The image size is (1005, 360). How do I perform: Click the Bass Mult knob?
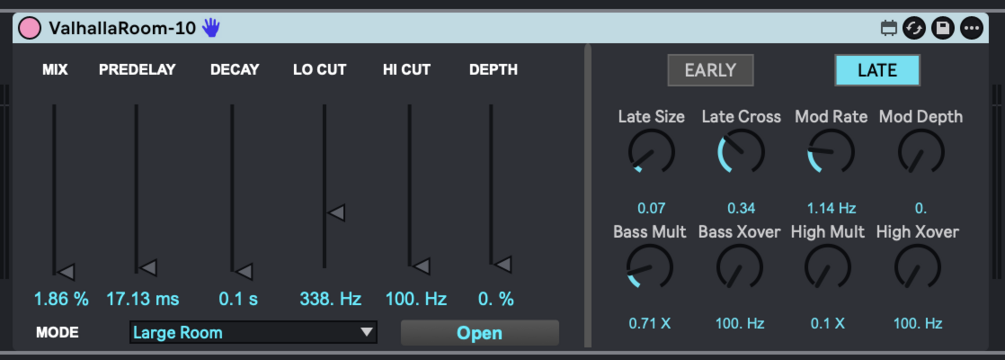[x=649, y=266]
